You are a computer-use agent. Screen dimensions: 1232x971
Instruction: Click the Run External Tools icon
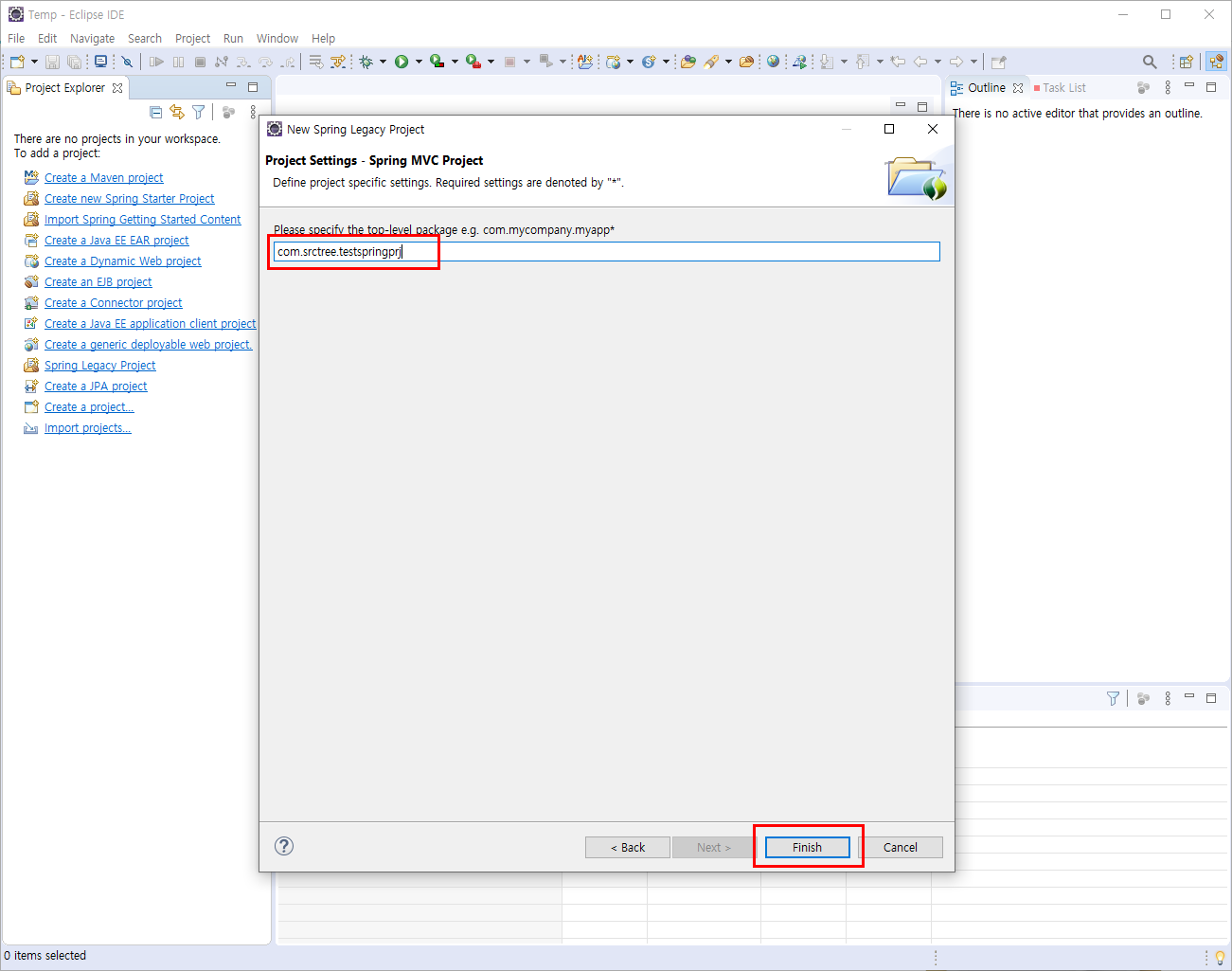pyautogui.click(x=473, y=62)
